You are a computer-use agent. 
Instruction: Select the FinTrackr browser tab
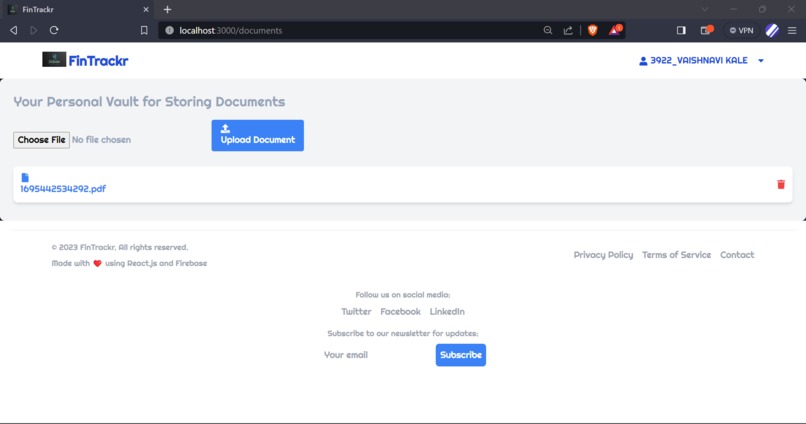pyautogui.click(x=77, y=9)
